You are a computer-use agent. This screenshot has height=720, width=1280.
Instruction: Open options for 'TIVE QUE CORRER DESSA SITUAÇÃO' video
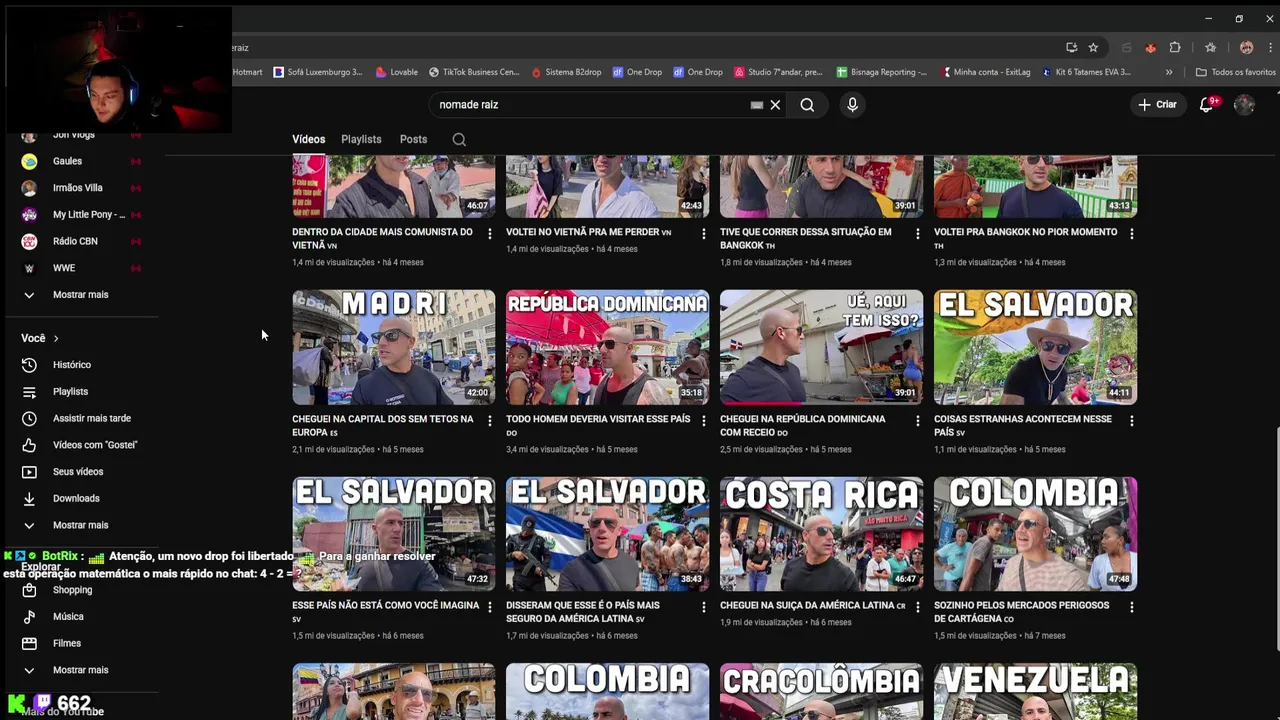coord(917,234)
